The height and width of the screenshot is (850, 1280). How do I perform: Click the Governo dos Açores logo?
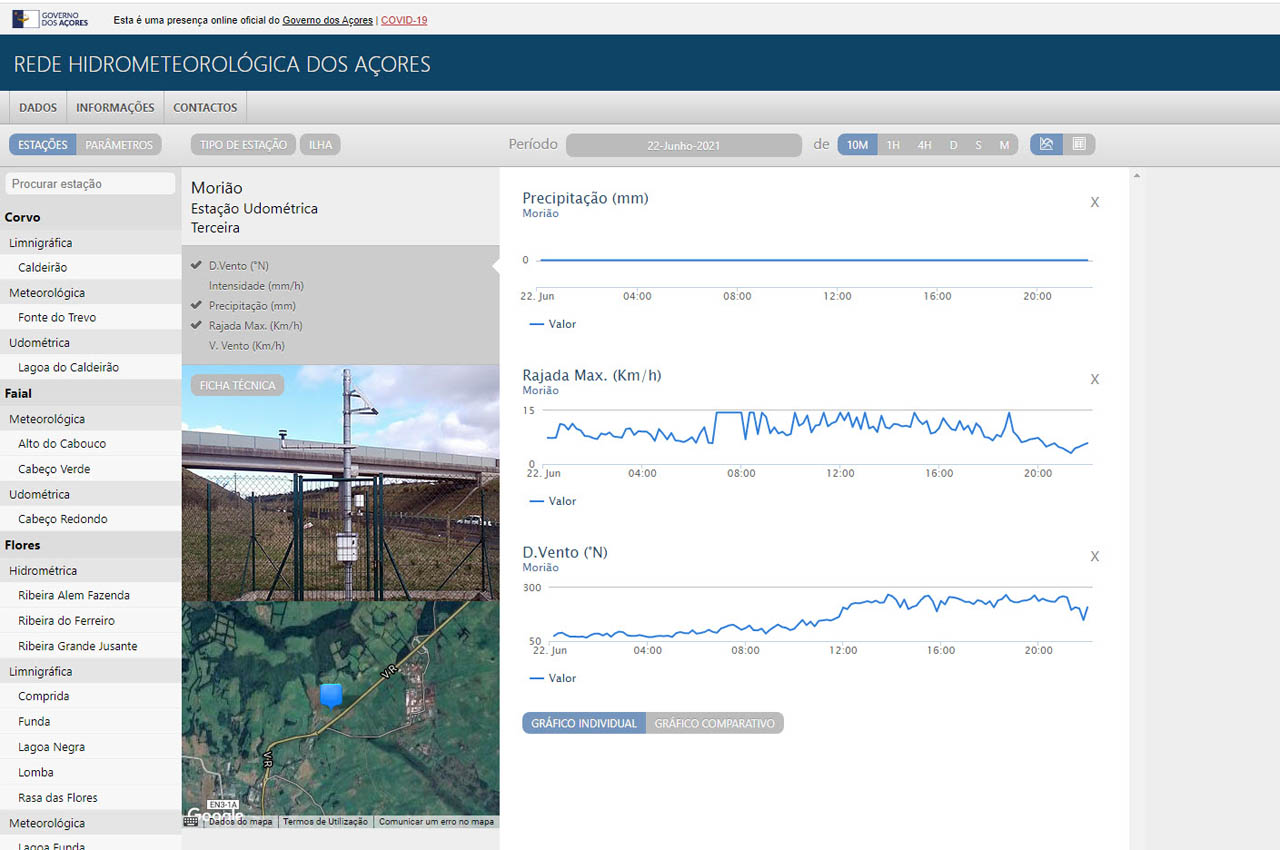click(x=51, y=18)
